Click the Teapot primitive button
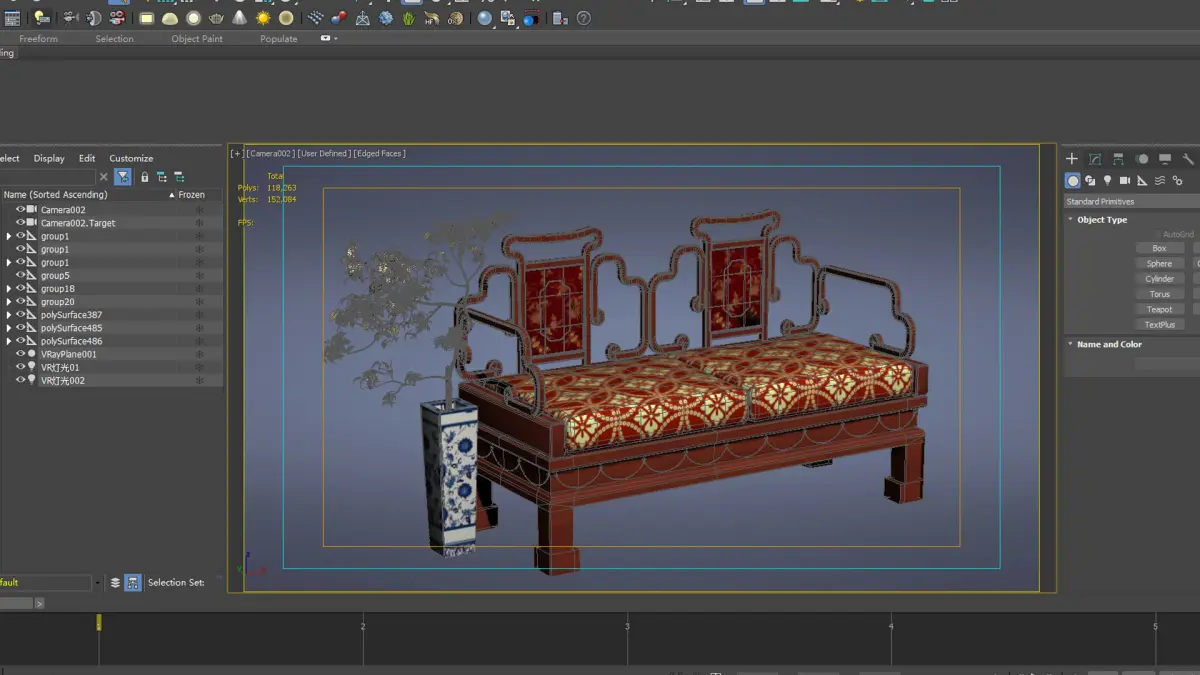Screen dimensions: 1200x675 point(1160,309)
